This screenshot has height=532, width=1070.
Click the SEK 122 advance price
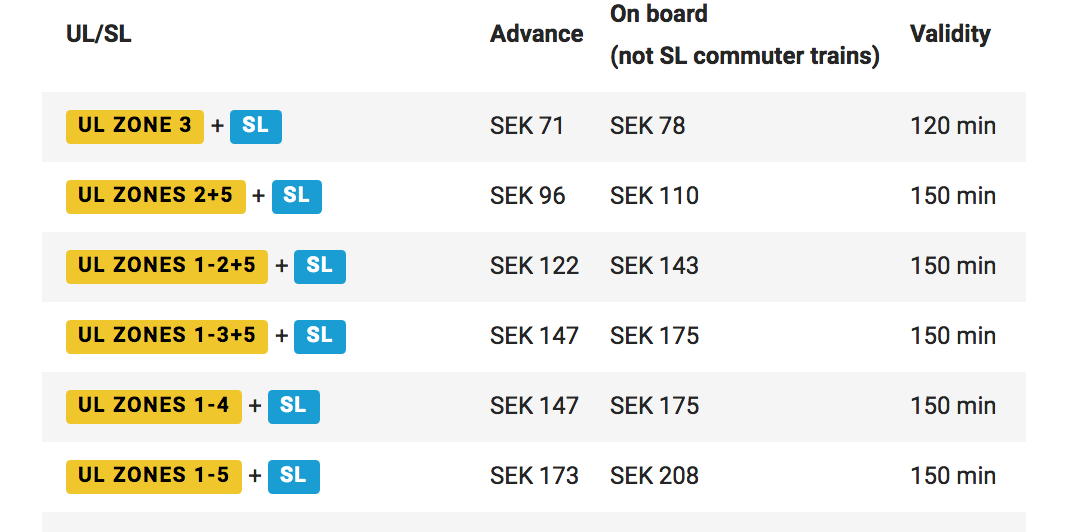pos(534,266)
